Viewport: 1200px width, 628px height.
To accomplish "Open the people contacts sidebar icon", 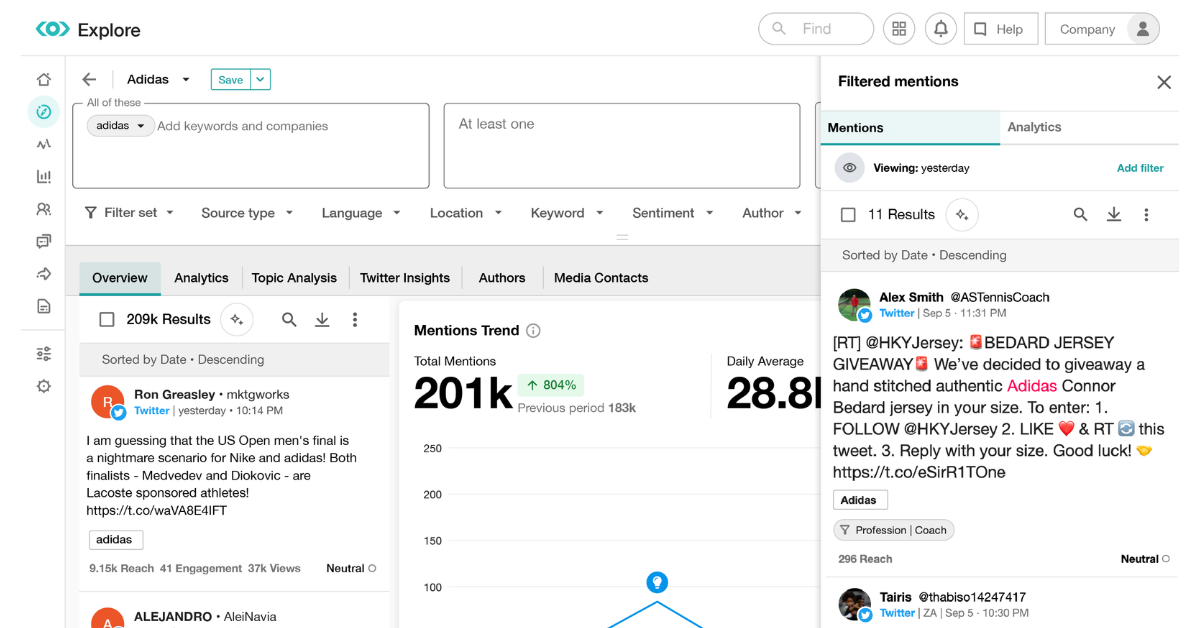I will 43,209.
